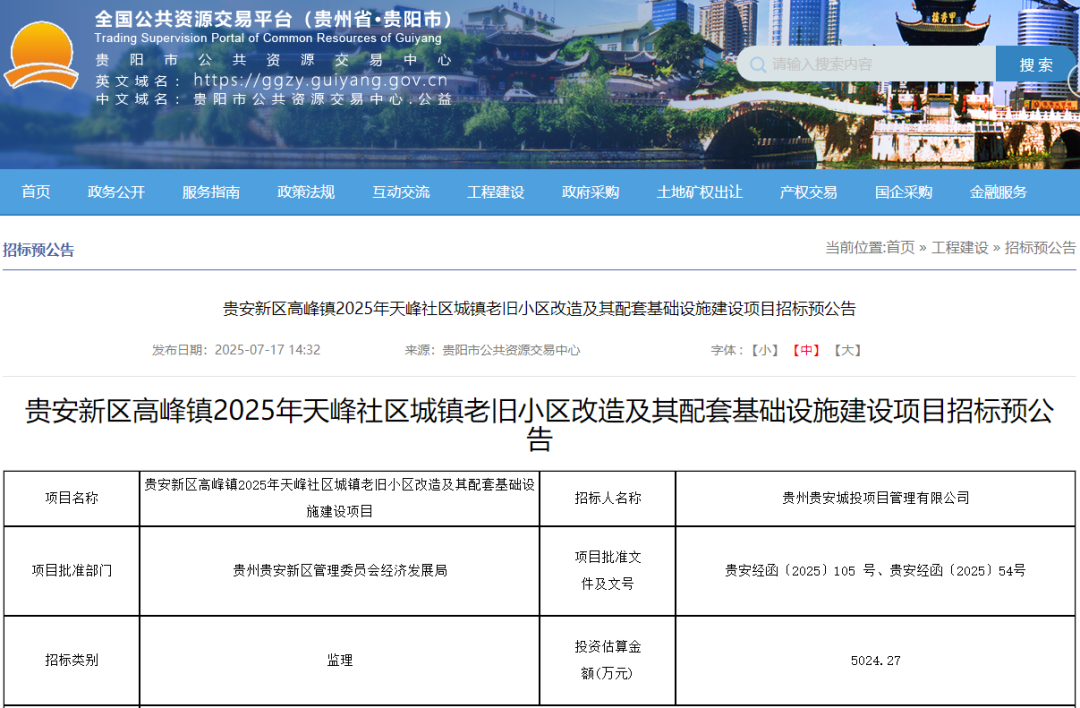The width and height of the screenshot is (1080, 708).
Task: Open the 政策法规 menu
Action: [304, 192]
